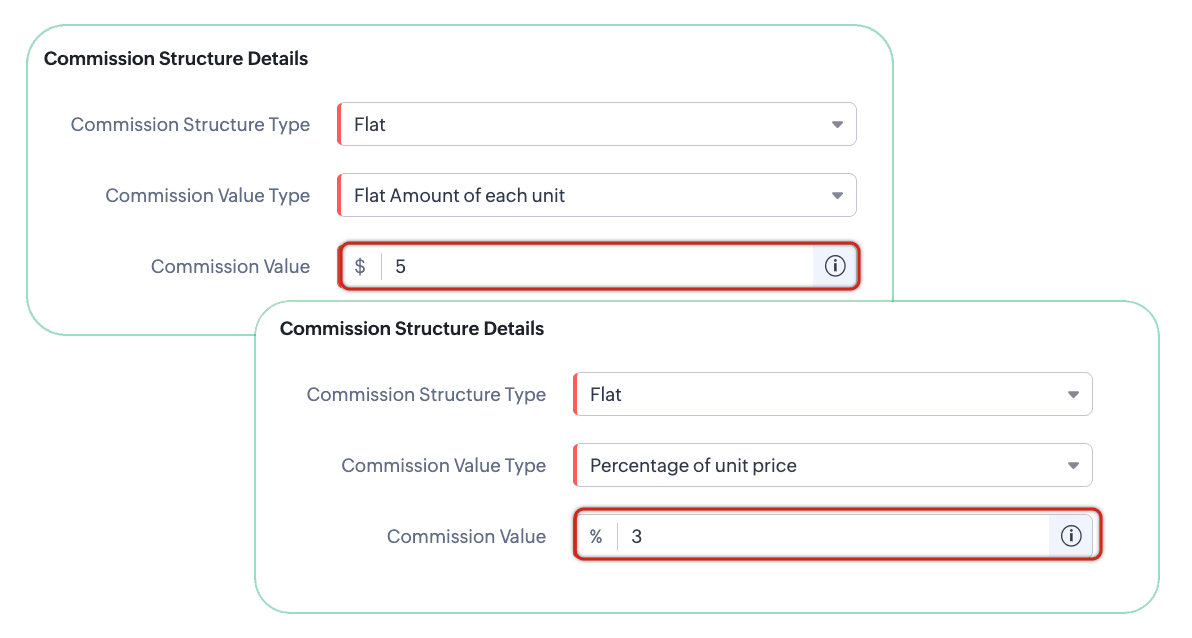Click Commission Value Type label beside Flat Amount dropdown
Image resolution: width=1192 pixels, height=638 pixels.
[208, 196]
